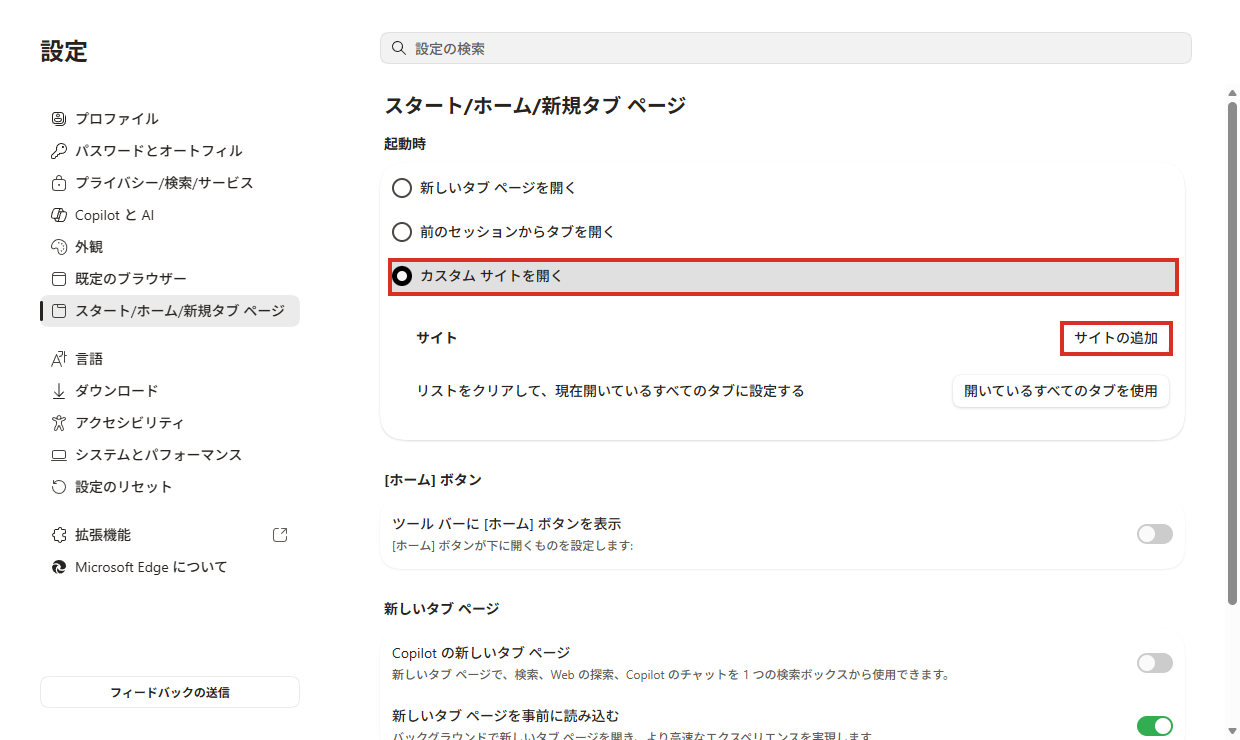Click the サイトの追加 button
The image size is (1240, 740).
coord(1116,338)
